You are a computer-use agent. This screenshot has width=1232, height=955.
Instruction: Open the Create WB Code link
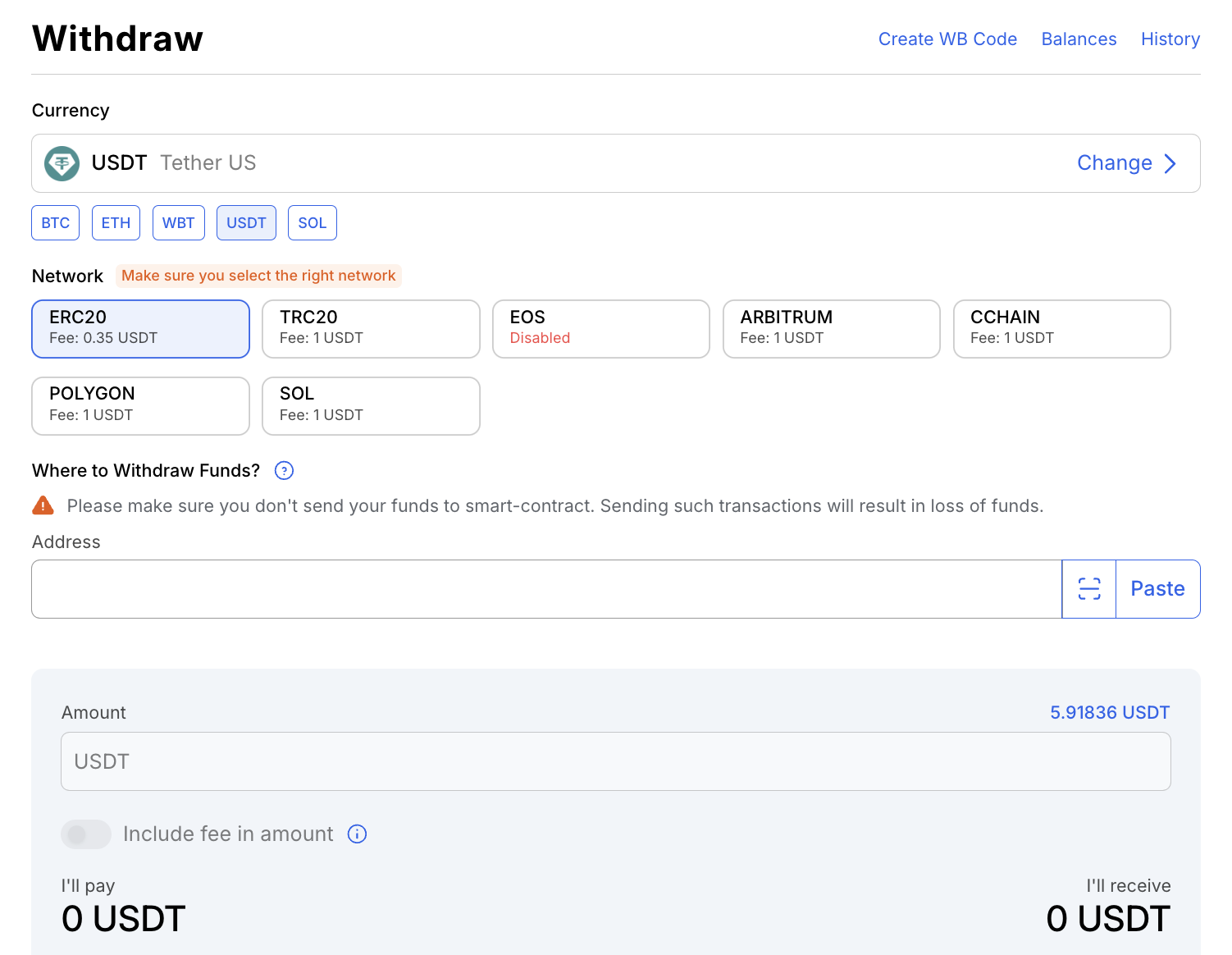(947, 39)
